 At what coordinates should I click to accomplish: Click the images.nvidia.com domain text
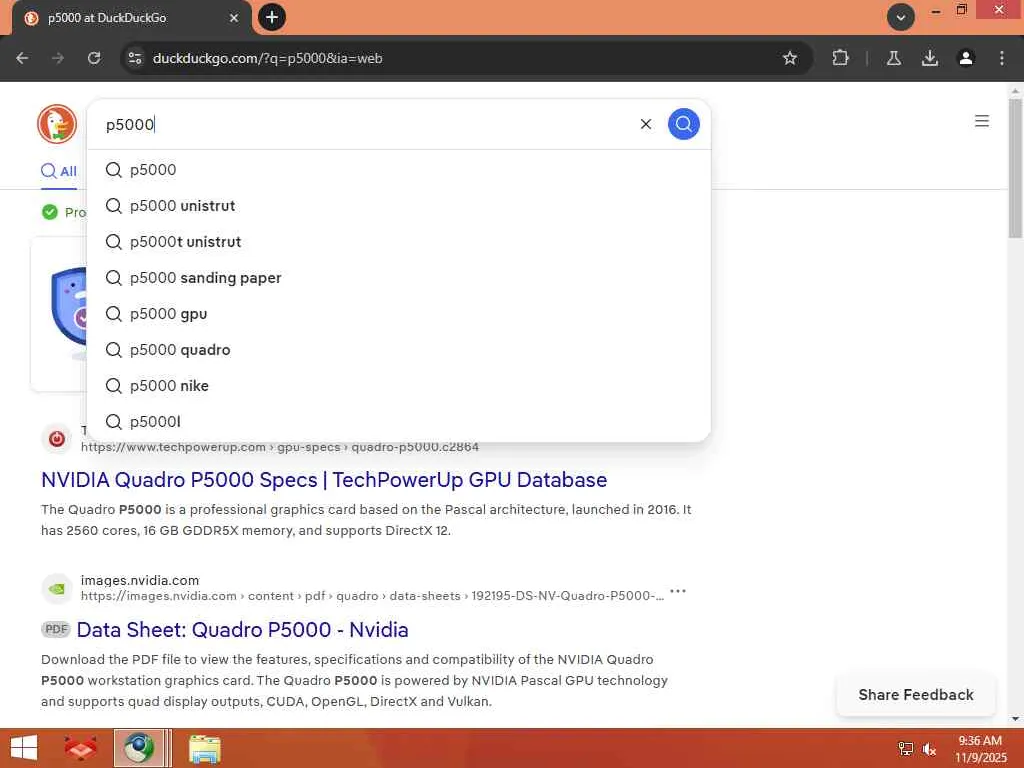[140, 580]
